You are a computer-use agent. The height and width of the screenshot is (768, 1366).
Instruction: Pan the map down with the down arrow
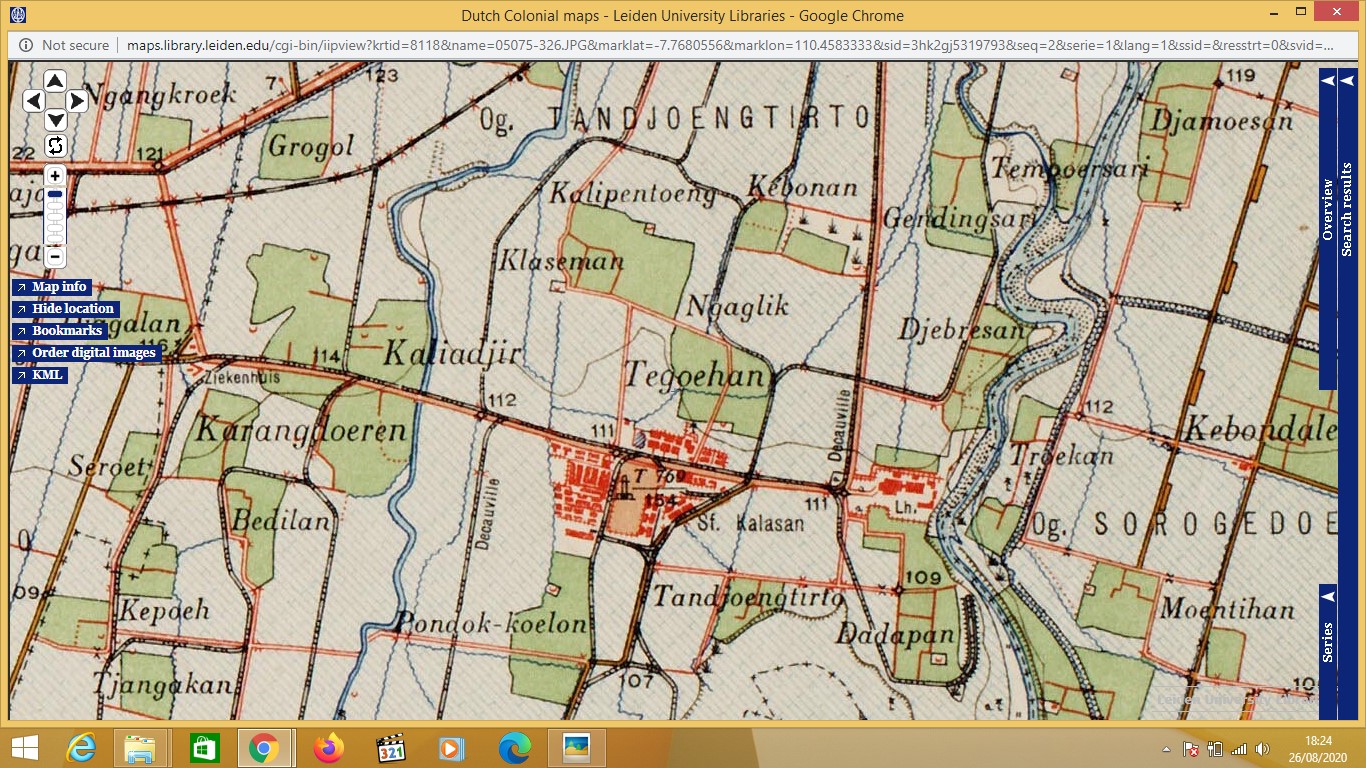55,120
